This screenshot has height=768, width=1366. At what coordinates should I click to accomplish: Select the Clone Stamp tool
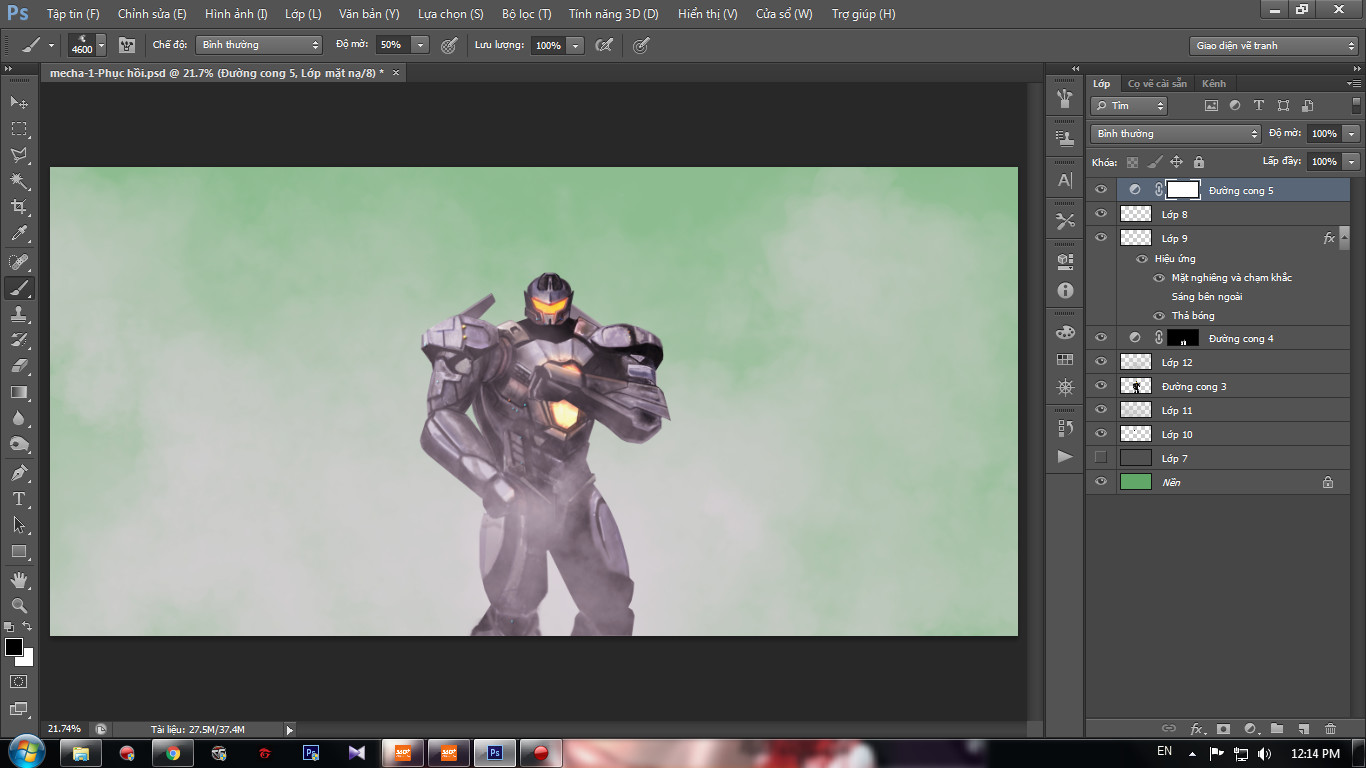(18, 313)
